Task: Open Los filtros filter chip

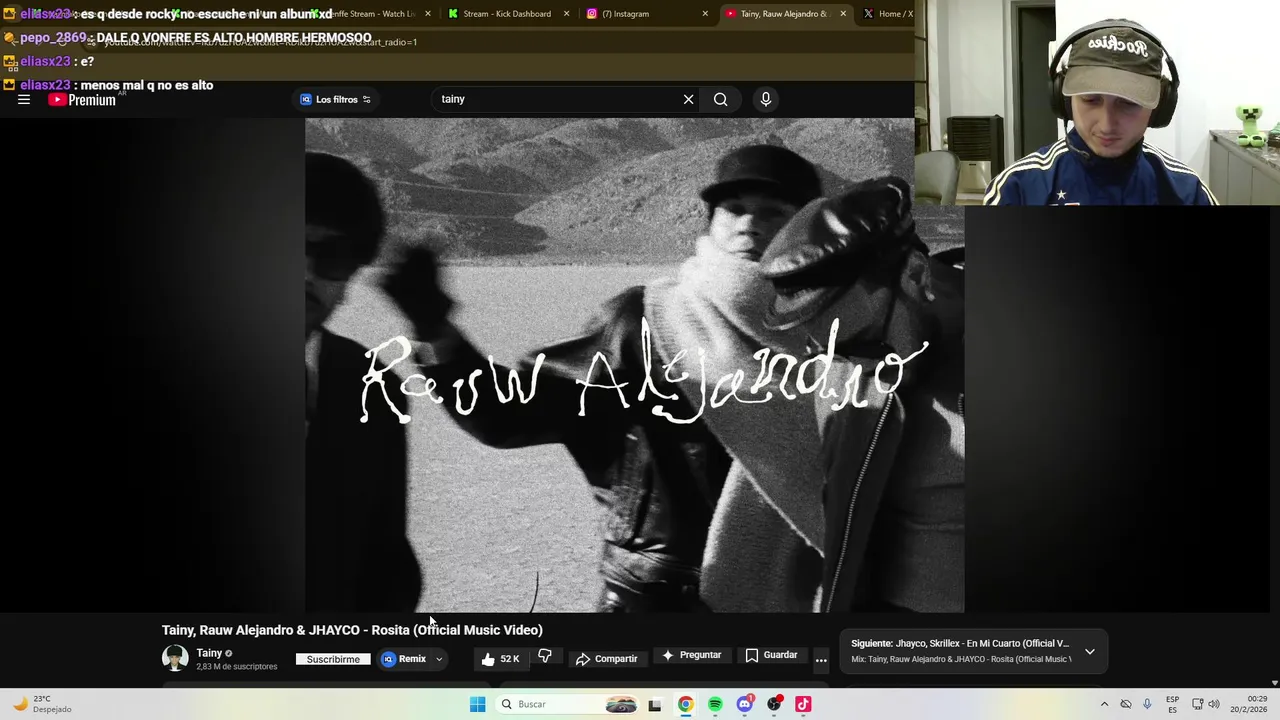Action: click(x=336, y=99)
